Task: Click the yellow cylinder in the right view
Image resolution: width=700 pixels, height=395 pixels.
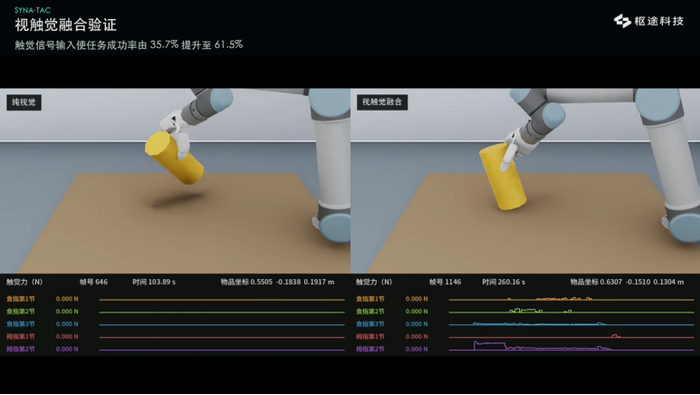Action: pos(502,177)
